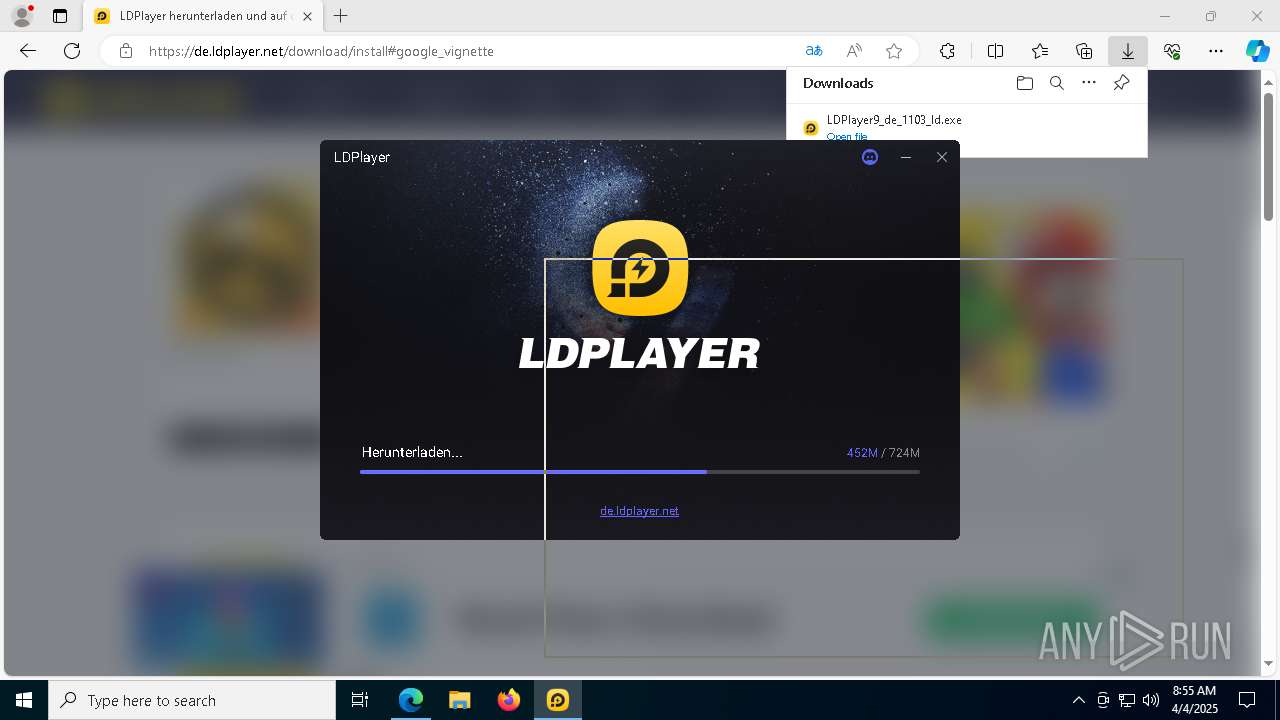Close the LDPlayer installer window
The image size is (1280, 720).
tap(941, 157)
